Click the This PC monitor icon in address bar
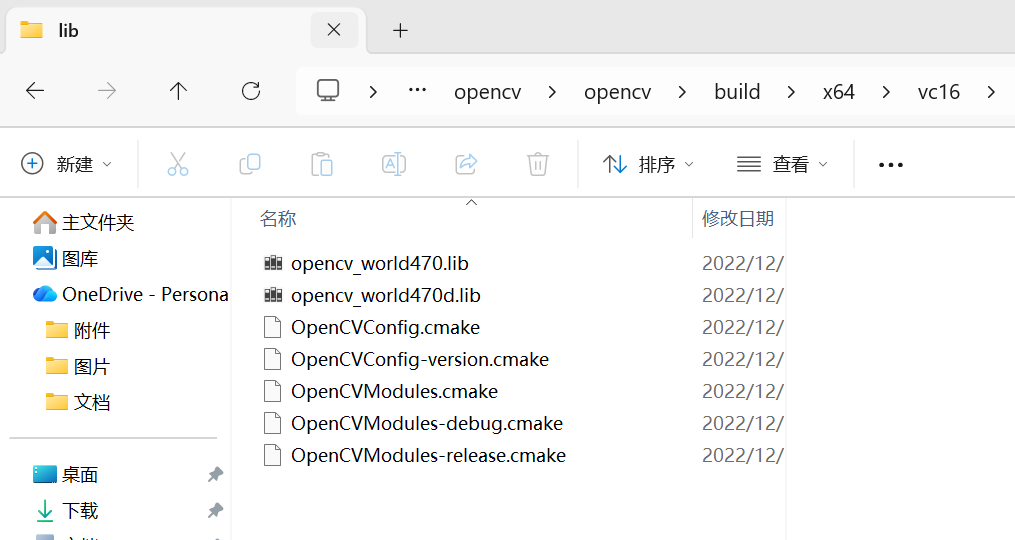1015x540 pixels. coord(328,91)
